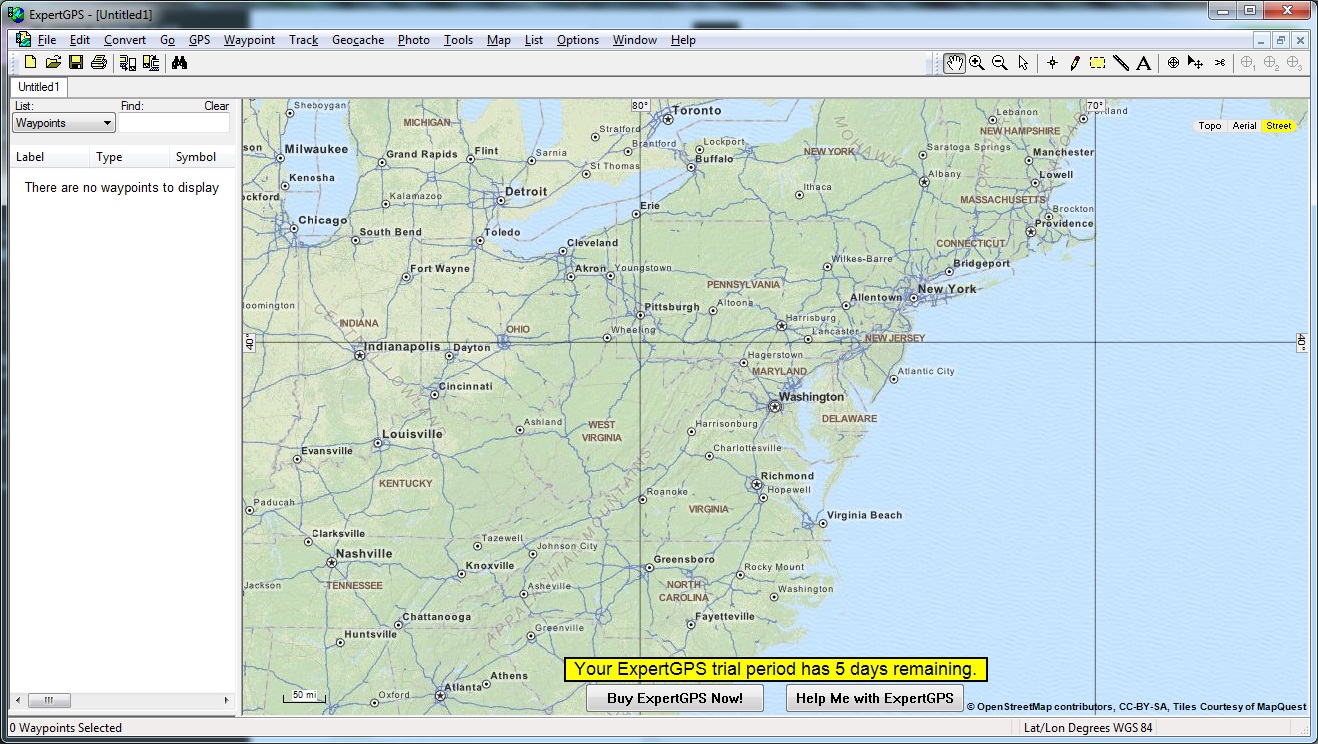
Task: Click the trial period remaining banner
Action: pos(776,669)
